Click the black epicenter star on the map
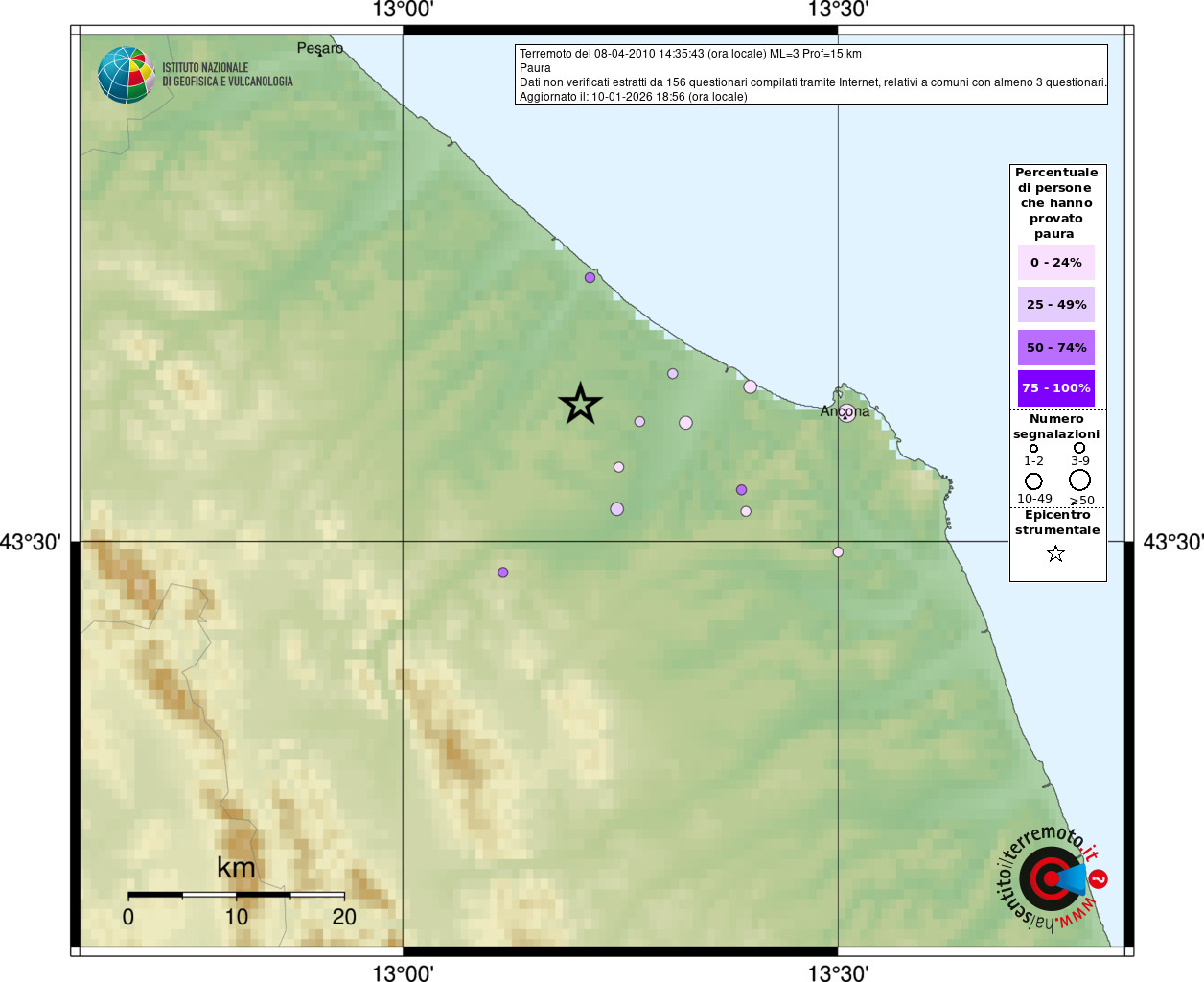Image resolution: width=1204 pixels, height=982 pixels. 580,404
